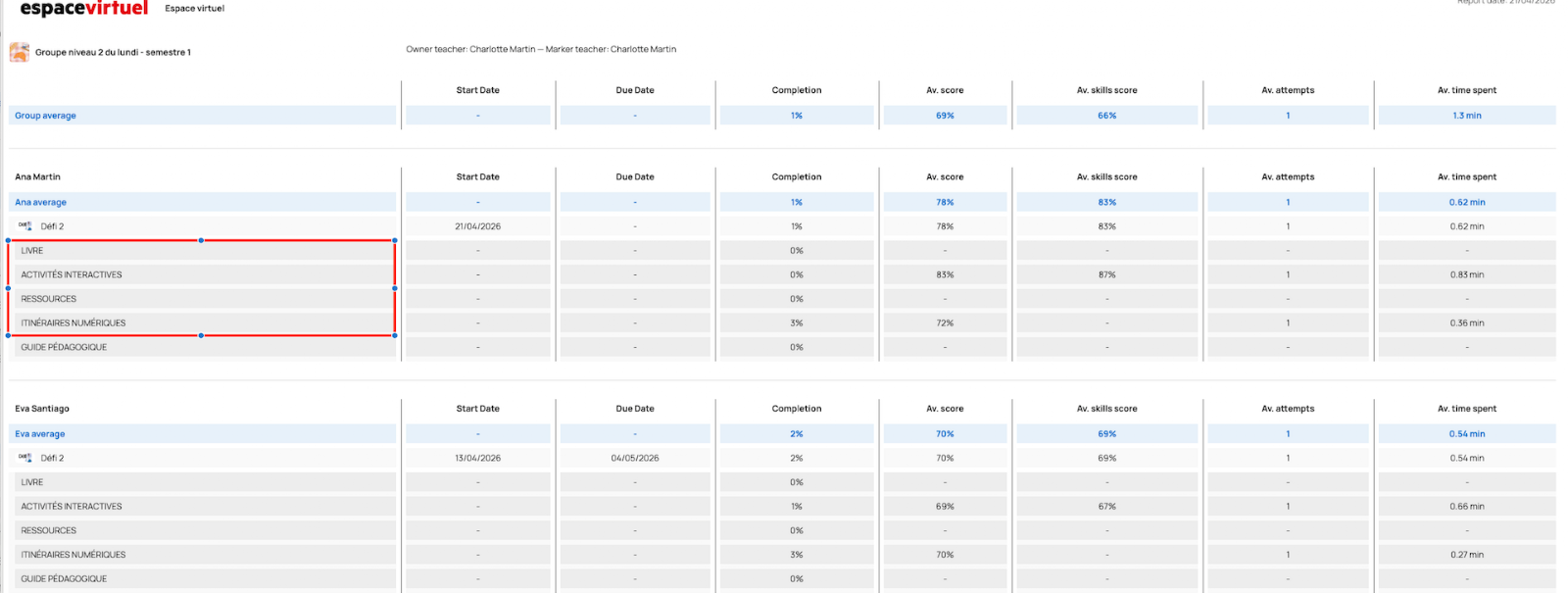Click the ACTIVITÉS INTERACTIVES row under Ana Martin
1568x593 pixels.
click(72, 275)
